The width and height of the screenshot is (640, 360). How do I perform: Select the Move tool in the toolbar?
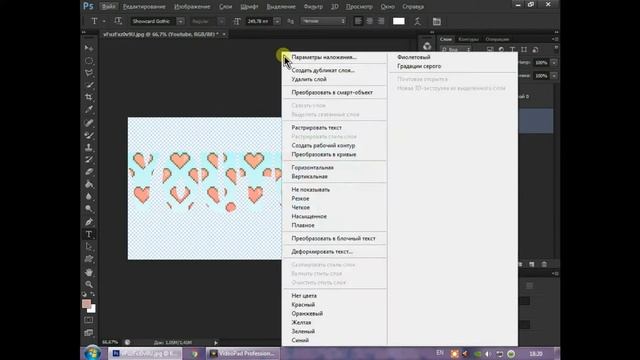coord(89,48)
